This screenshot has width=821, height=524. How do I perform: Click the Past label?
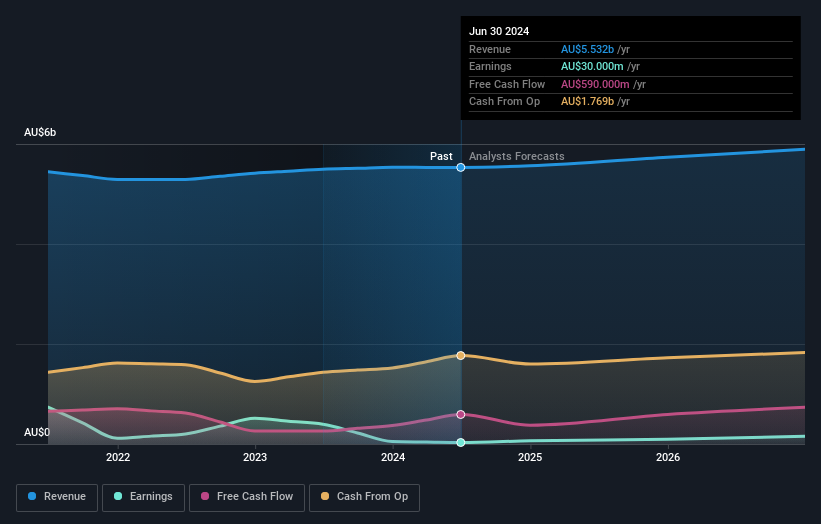pos(441,156)
